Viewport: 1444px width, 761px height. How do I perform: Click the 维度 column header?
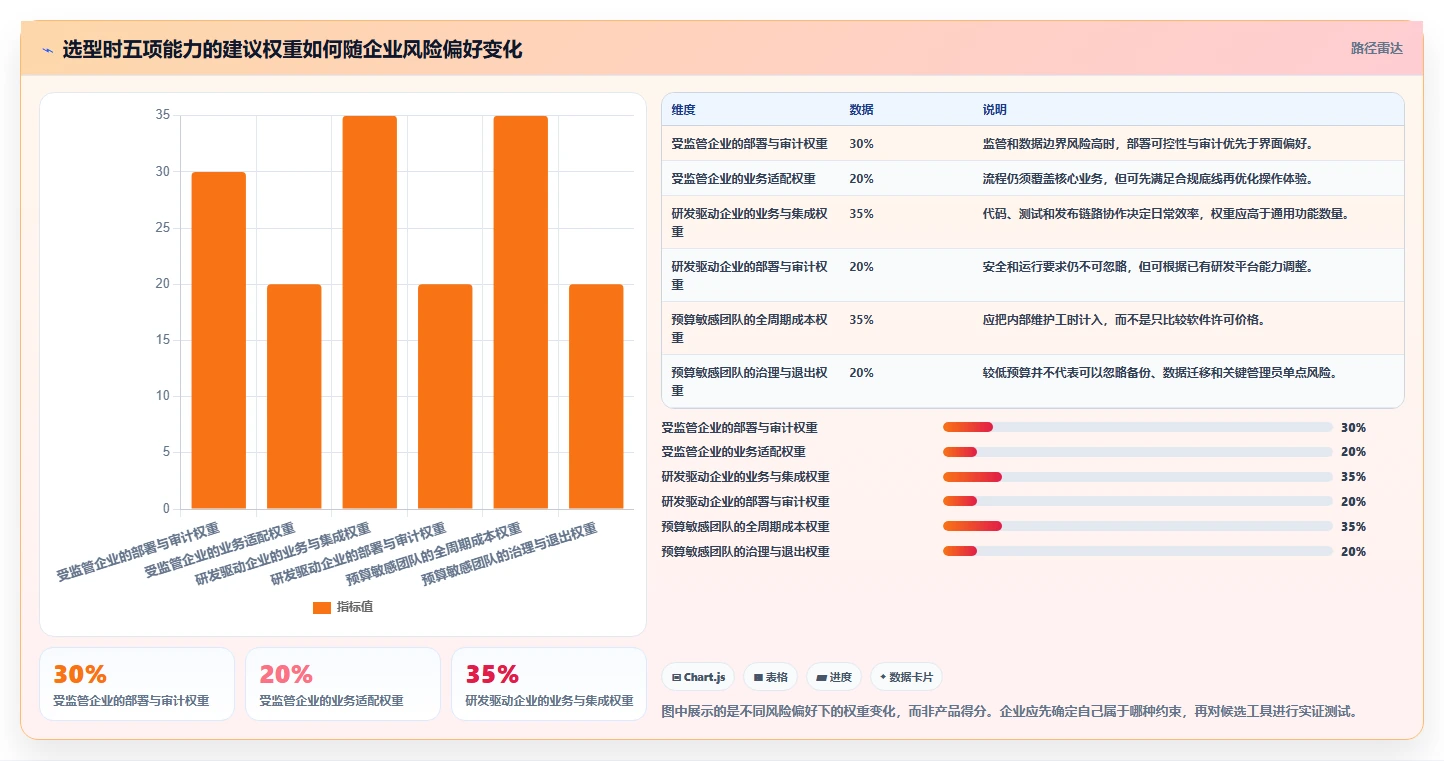pos(684,110)
